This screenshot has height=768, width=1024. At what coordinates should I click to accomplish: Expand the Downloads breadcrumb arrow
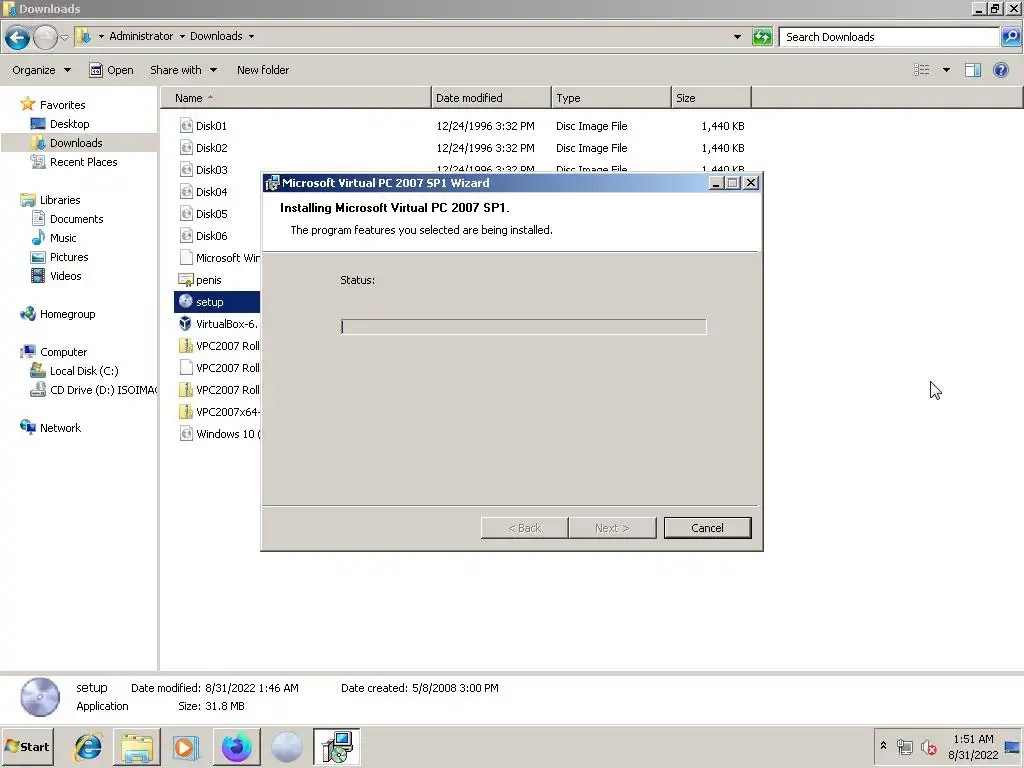coord(251,37)
